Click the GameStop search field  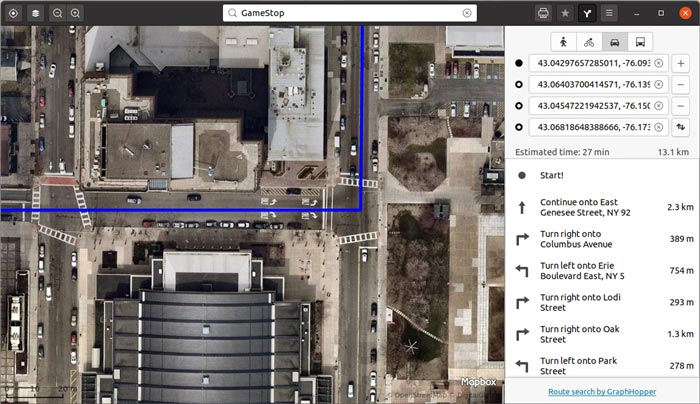coord(350,13)
